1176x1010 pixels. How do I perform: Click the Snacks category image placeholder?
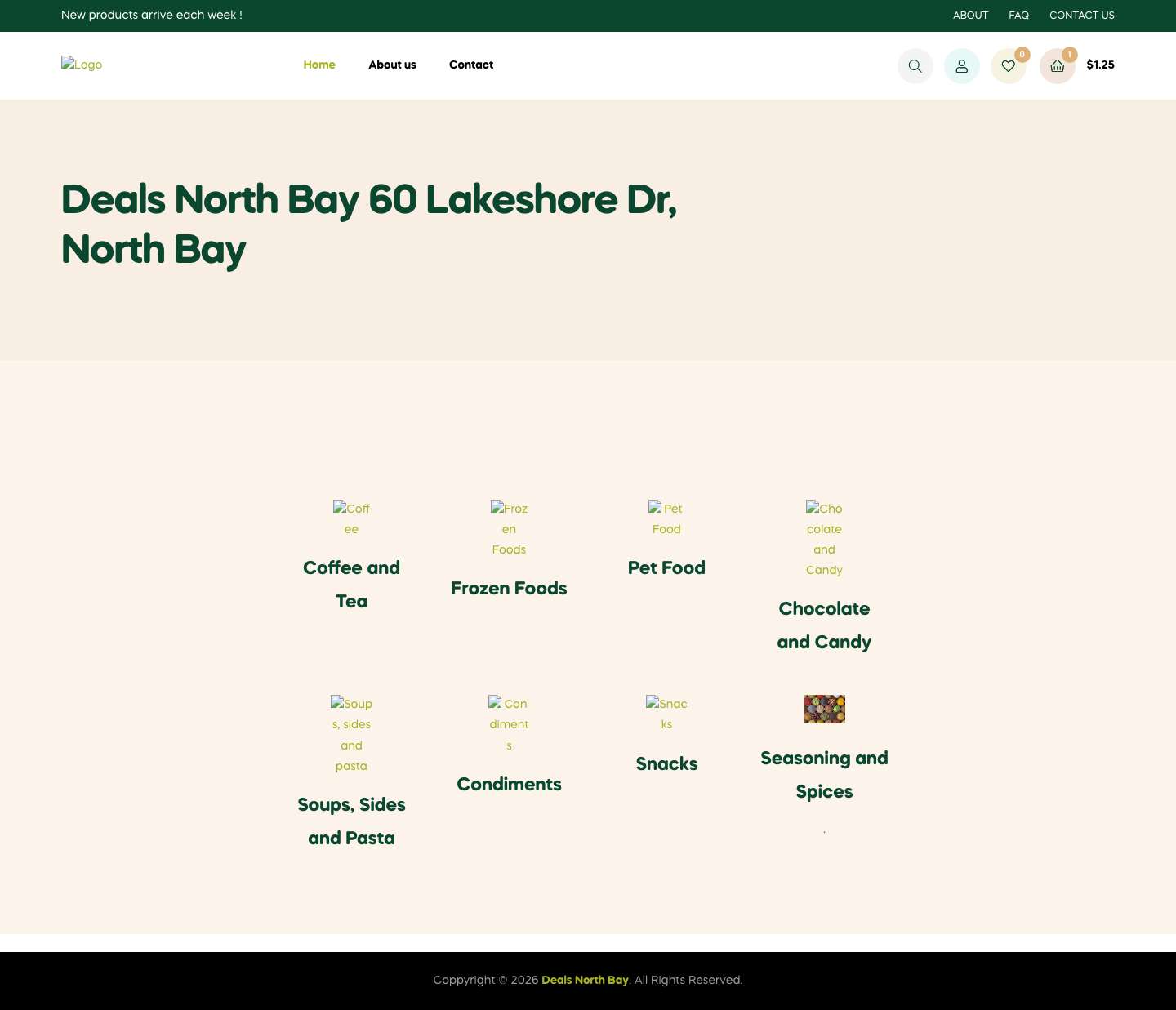click(666, 714)
